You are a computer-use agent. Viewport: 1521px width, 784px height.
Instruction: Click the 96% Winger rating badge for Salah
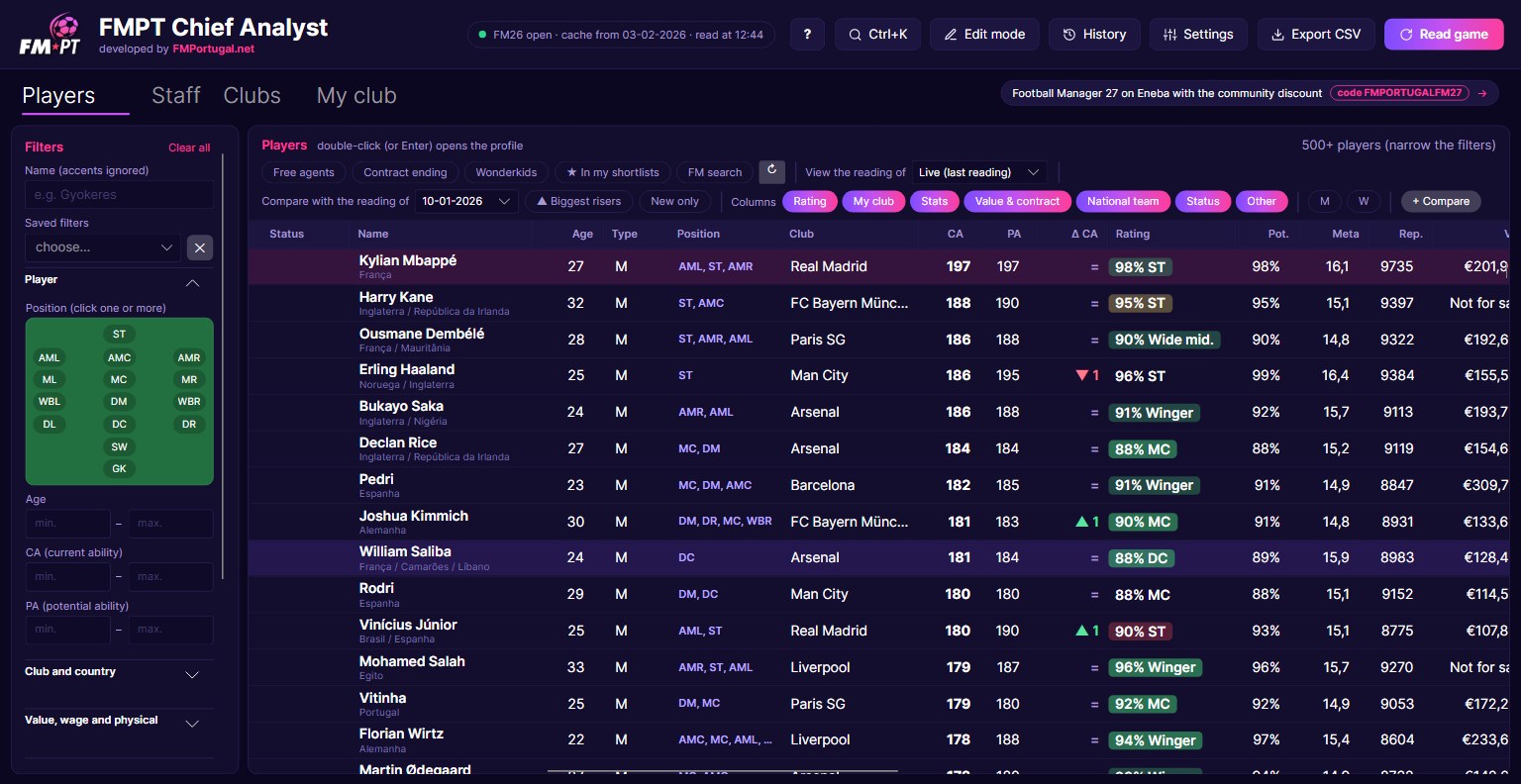1155,667
